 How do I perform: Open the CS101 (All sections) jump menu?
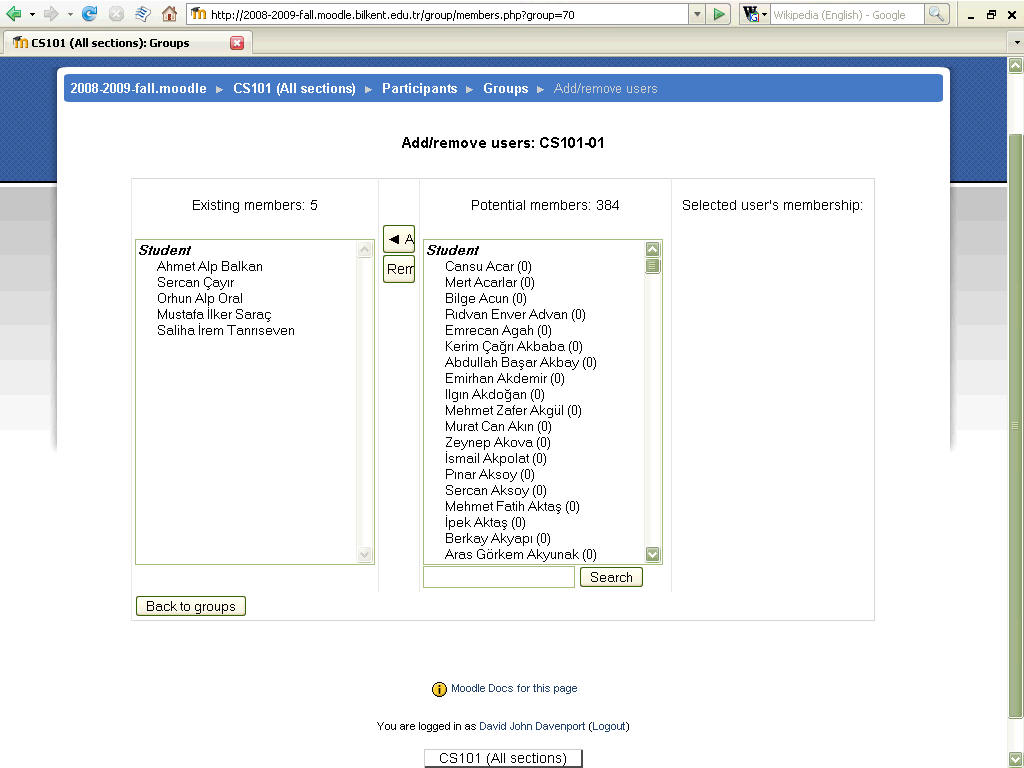click(x=503, y=758)
